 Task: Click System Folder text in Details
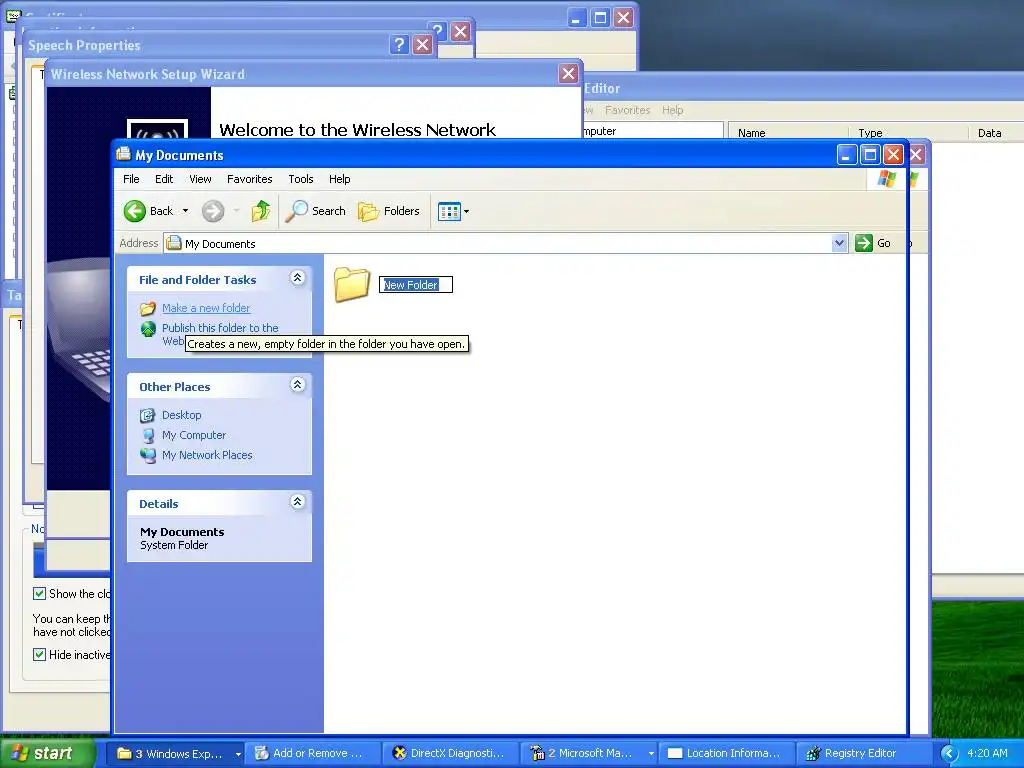(174, 545)
